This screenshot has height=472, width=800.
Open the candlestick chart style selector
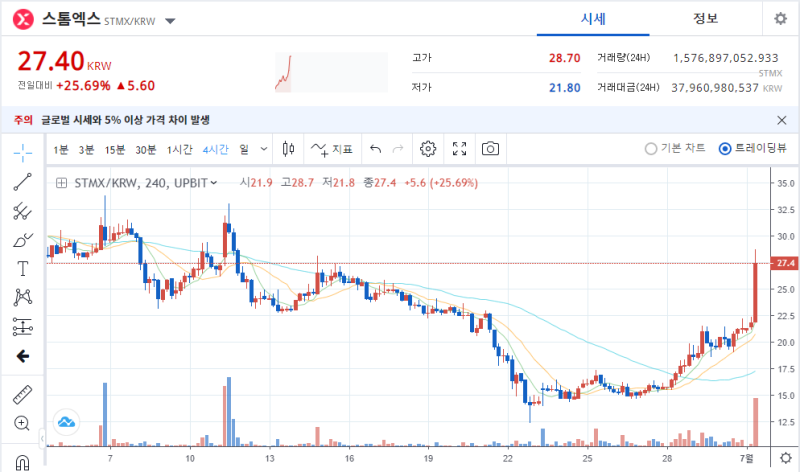(x=288, y=149)
